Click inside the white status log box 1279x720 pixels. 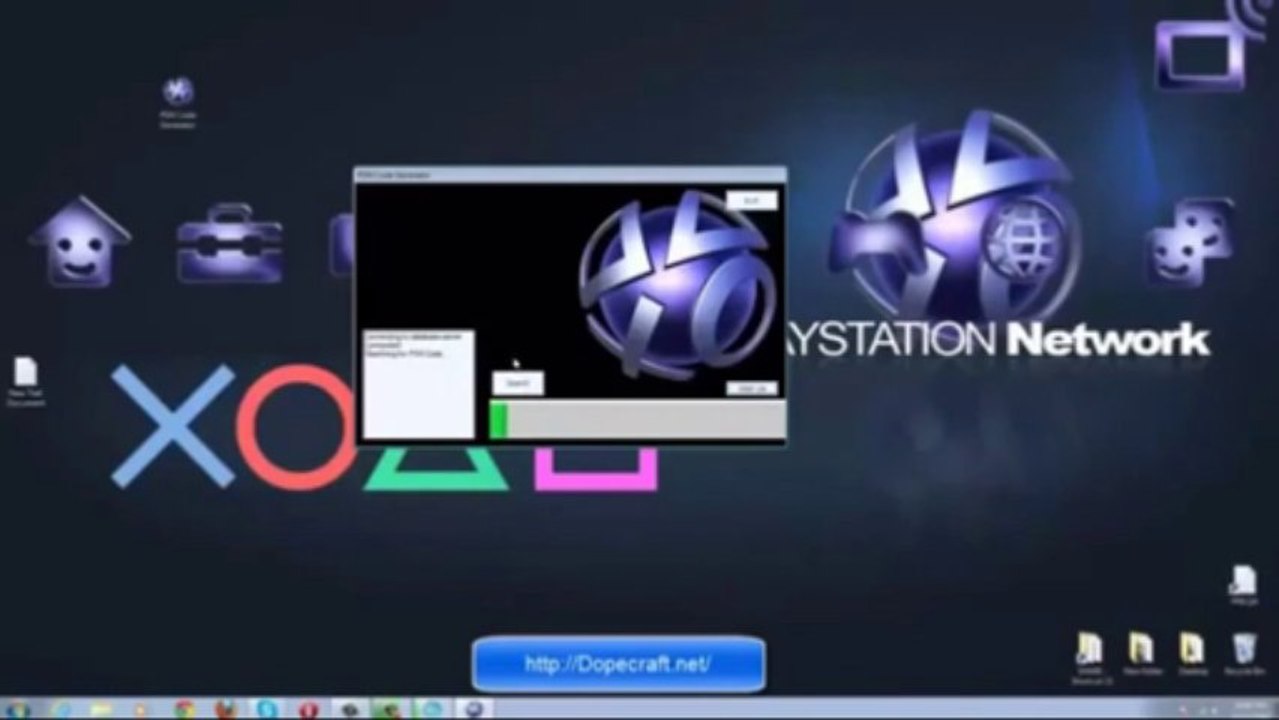tap(418, 384)
